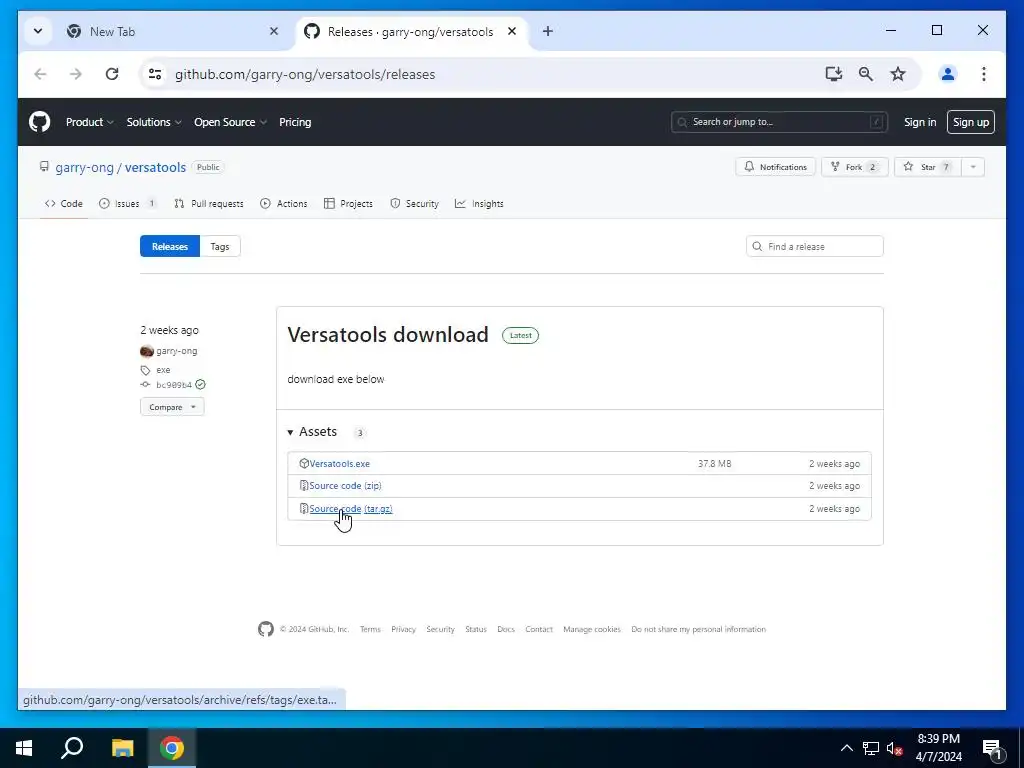Switch to the Issues tab
This screenshot has width=1024, height=768.
click(127, 204)
